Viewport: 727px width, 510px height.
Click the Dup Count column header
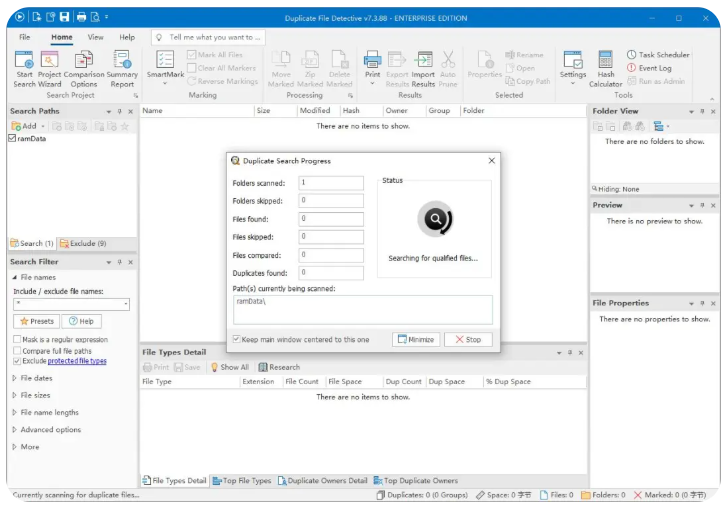403,382
